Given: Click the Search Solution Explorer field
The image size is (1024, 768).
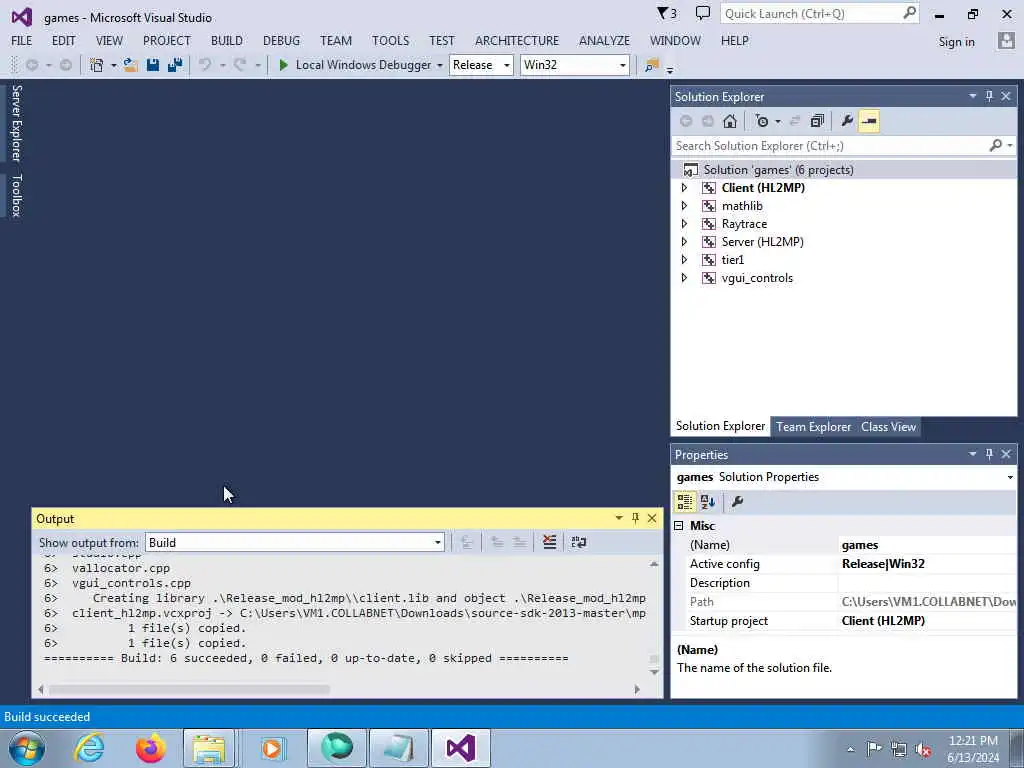Looking at the screenshot, I should pyautogui.click(x=831, y=146).
